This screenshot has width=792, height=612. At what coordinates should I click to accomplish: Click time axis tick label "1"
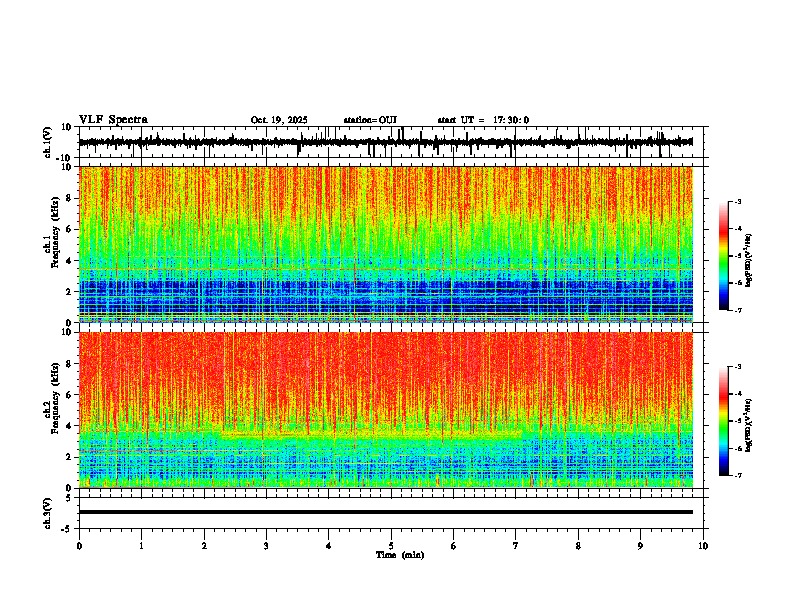point(141,546)
